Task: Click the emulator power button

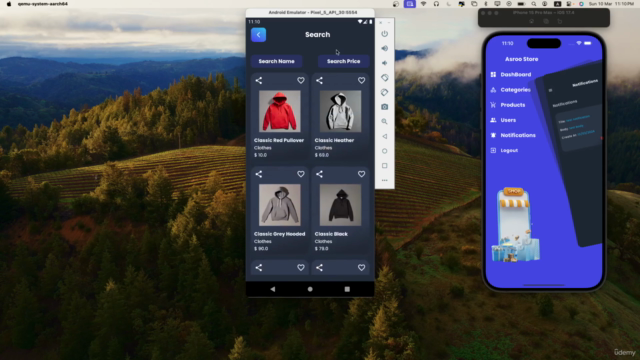Action: click(x=384, y=34)
